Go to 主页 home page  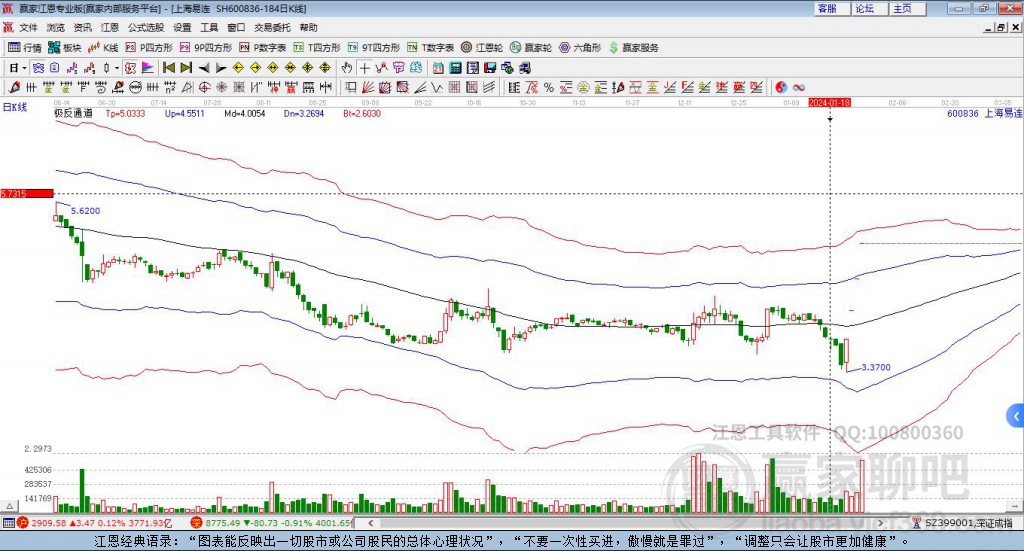pyautogui.click(x=902, y=8)
